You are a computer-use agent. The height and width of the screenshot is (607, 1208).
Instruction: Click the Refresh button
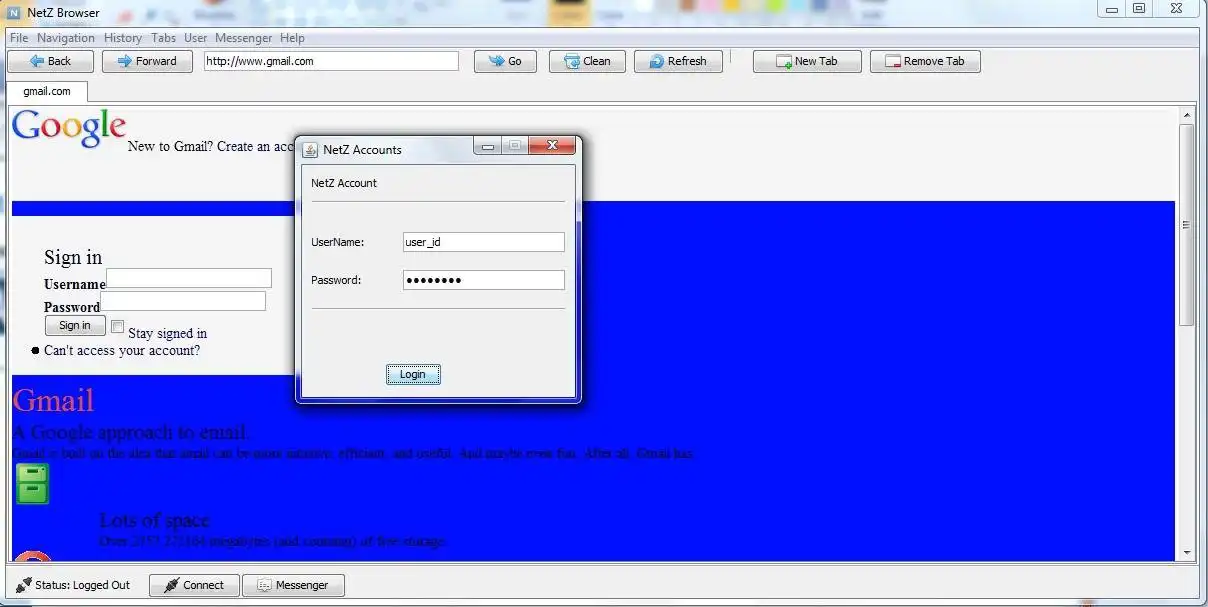pos(678,61)
